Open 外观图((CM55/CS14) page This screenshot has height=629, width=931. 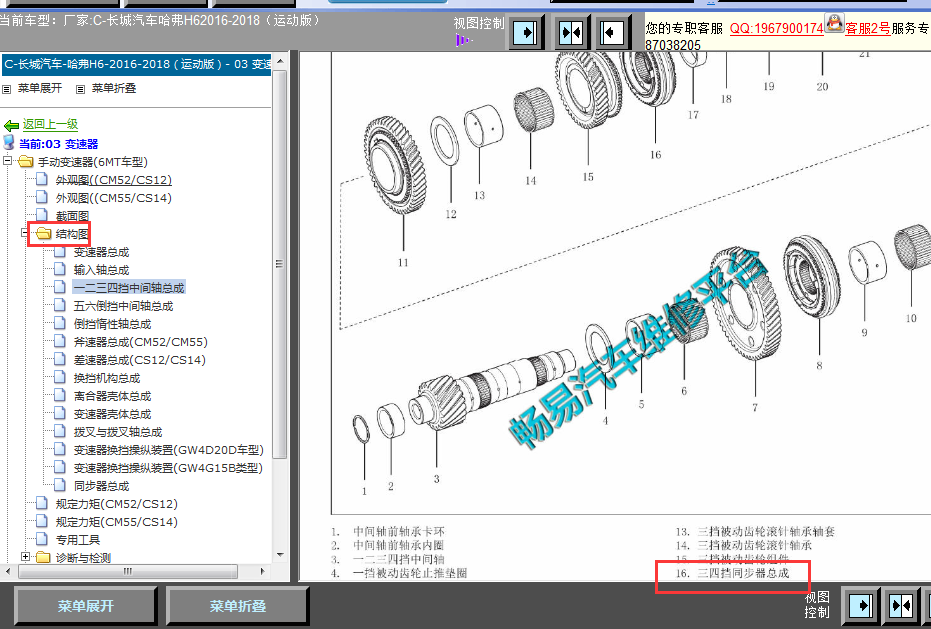(x=113, y=198)
